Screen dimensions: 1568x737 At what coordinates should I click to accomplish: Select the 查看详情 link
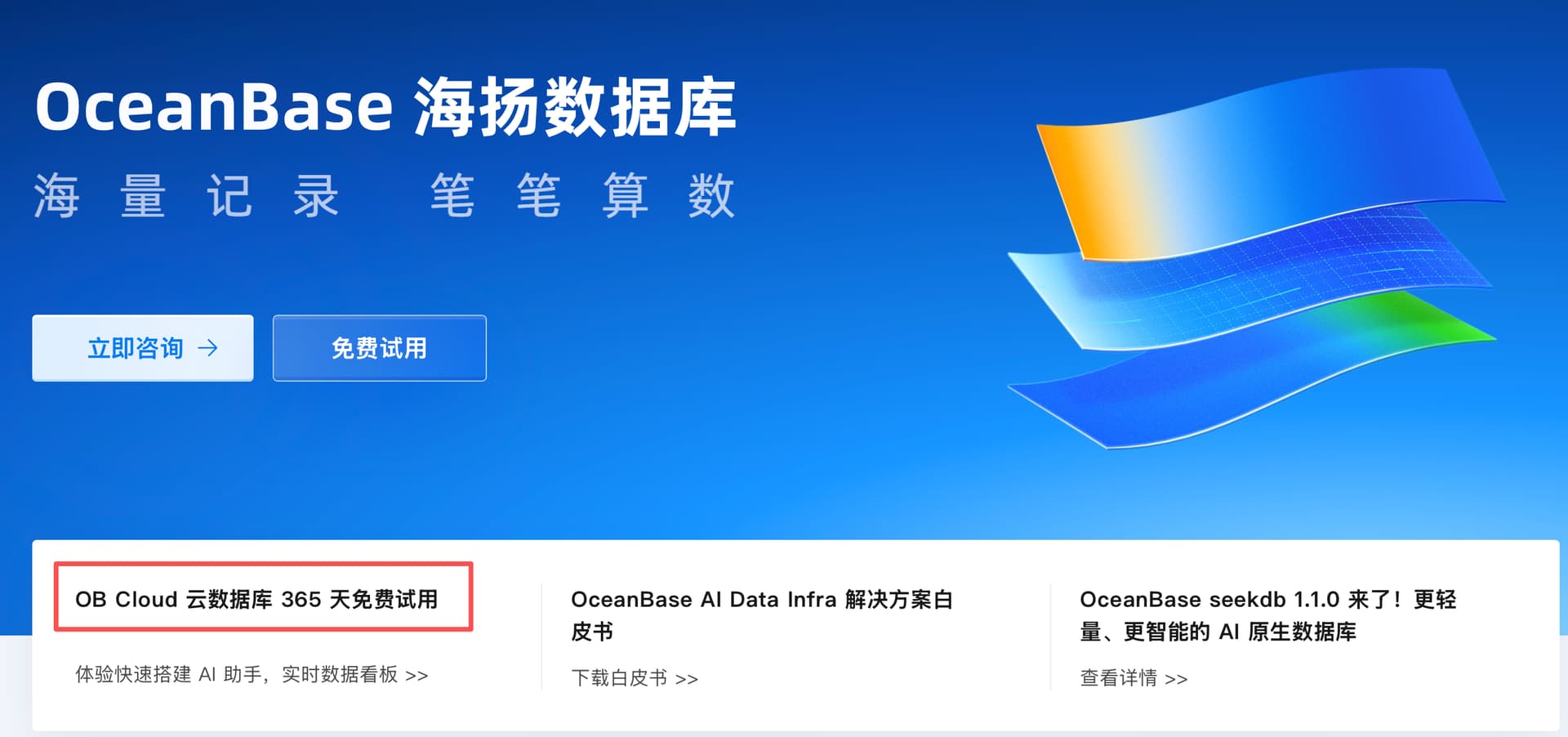tap(1118, 678)
